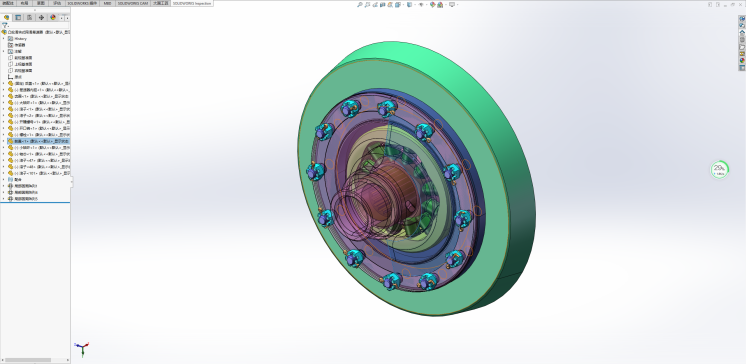Switch to the Sketch (草图) tab
This screenshot has width=746, height=364.
(x=41, y=3)
